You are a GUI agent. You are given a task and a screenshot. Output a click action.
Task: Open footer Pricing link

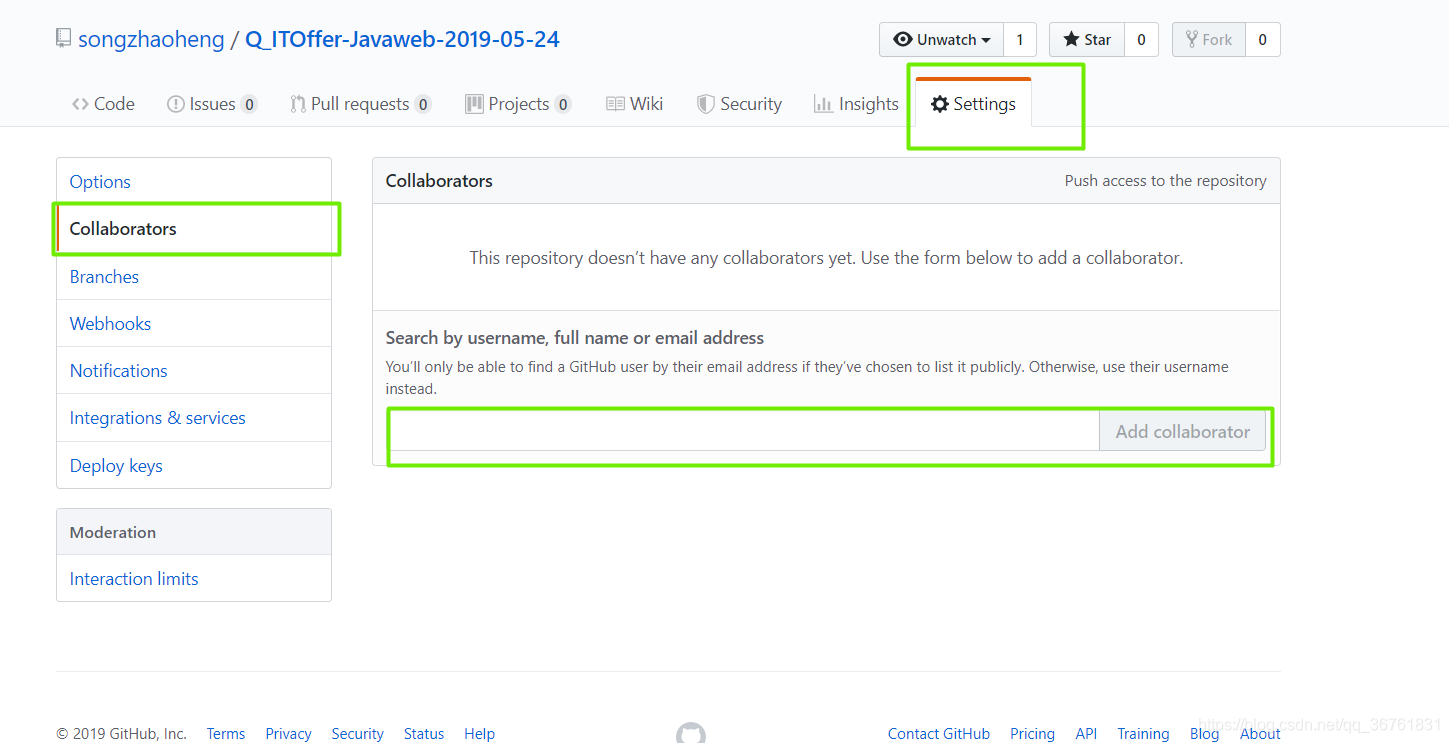point(1032,734)
